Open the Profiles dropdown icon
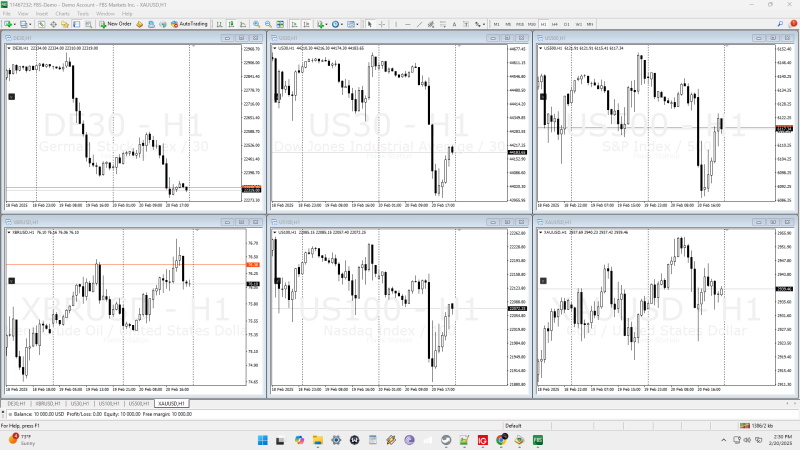Viewport: 800px width, 450px height. pos(26,24)
